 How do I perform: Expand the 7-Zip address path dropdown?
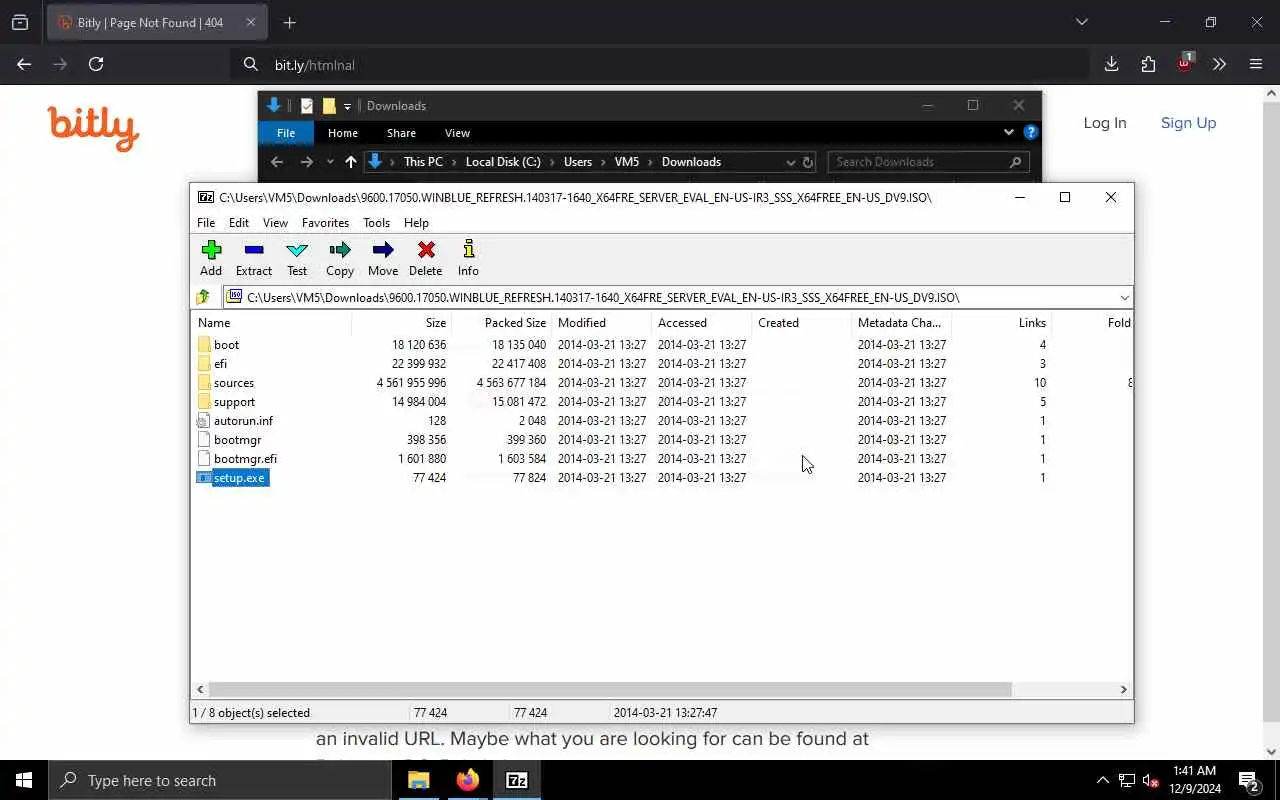1124,297
